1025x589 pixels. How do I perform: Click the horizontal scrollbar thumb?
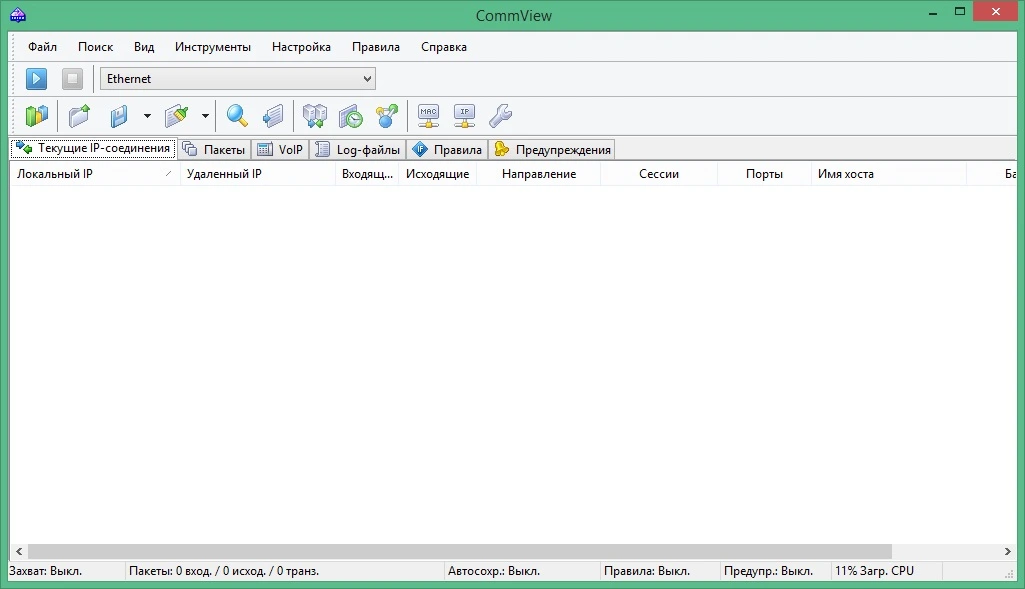point(460,552)
